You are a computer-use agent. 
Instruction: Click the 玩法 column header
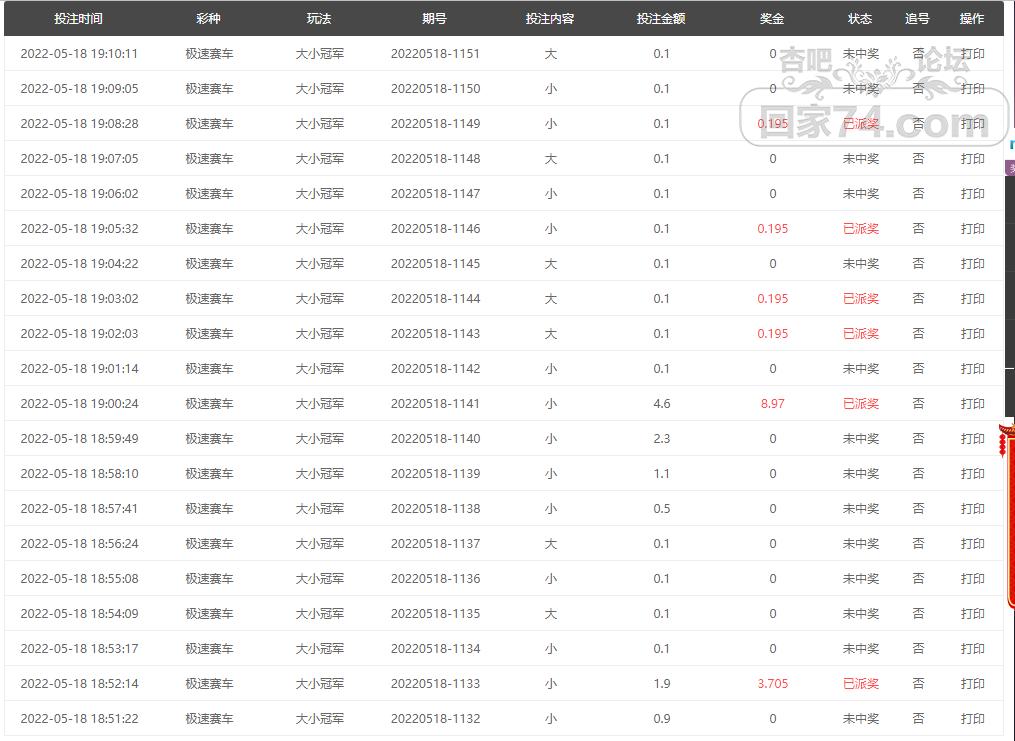[319, 19]
